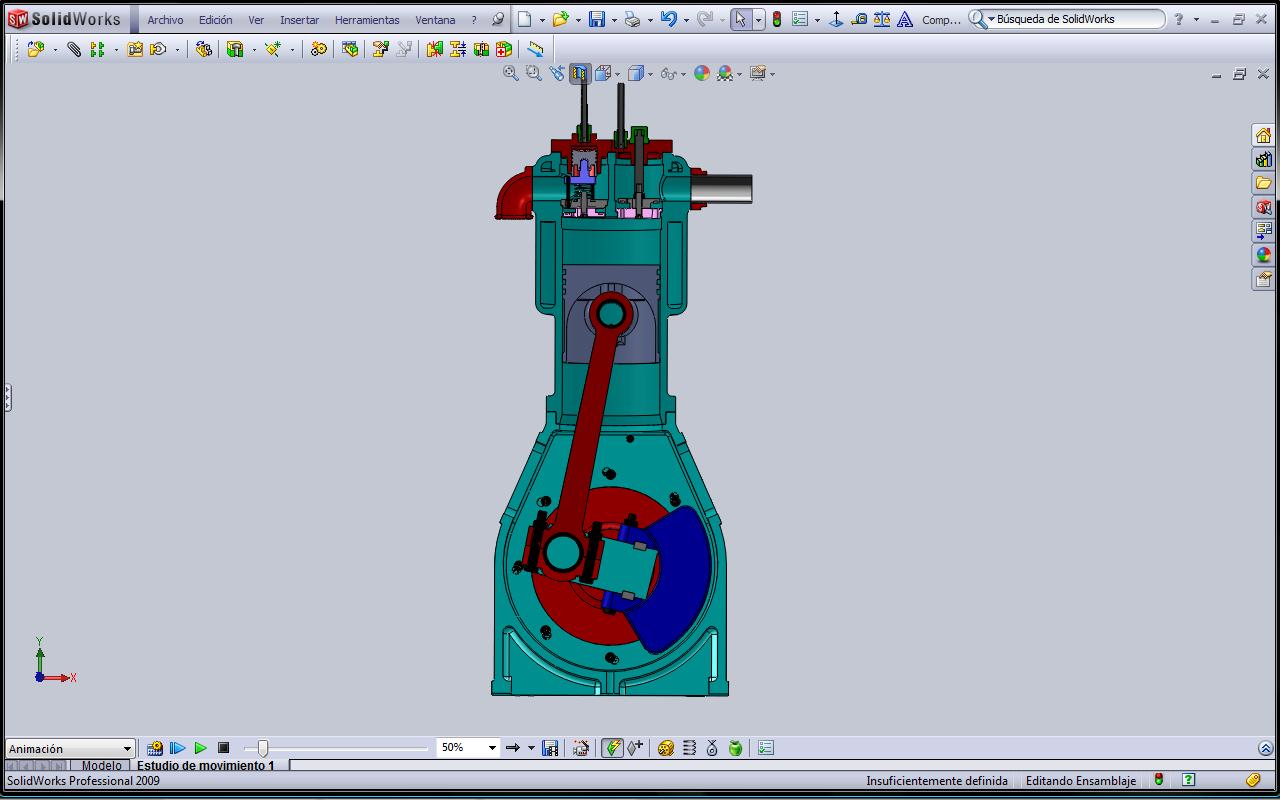Click the Save animation film icon
Viewport: 1280px width, 800px height.
pyautogui.click(x=550, y=748)
